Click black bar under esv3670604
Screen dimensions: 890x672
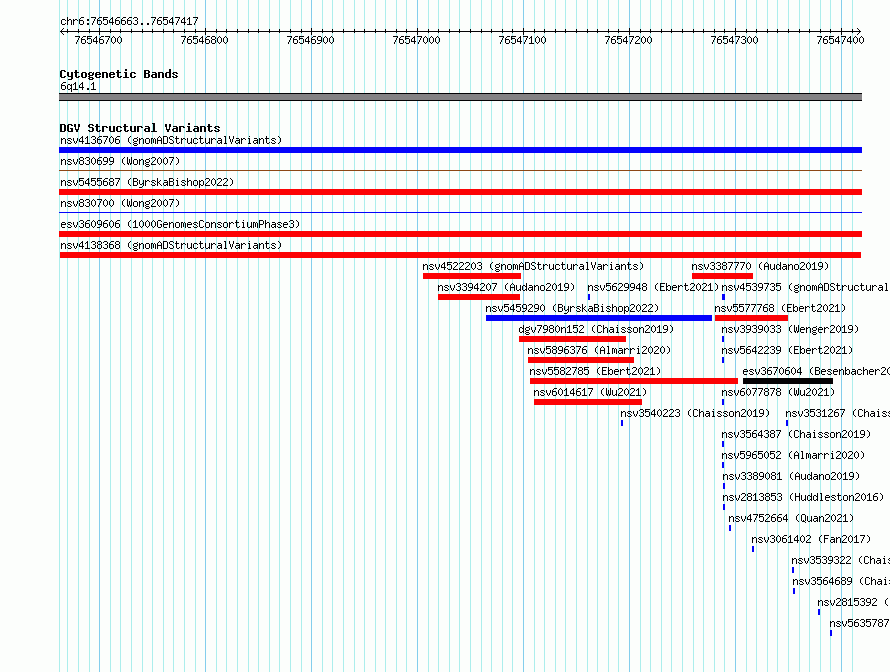point(788,381)
